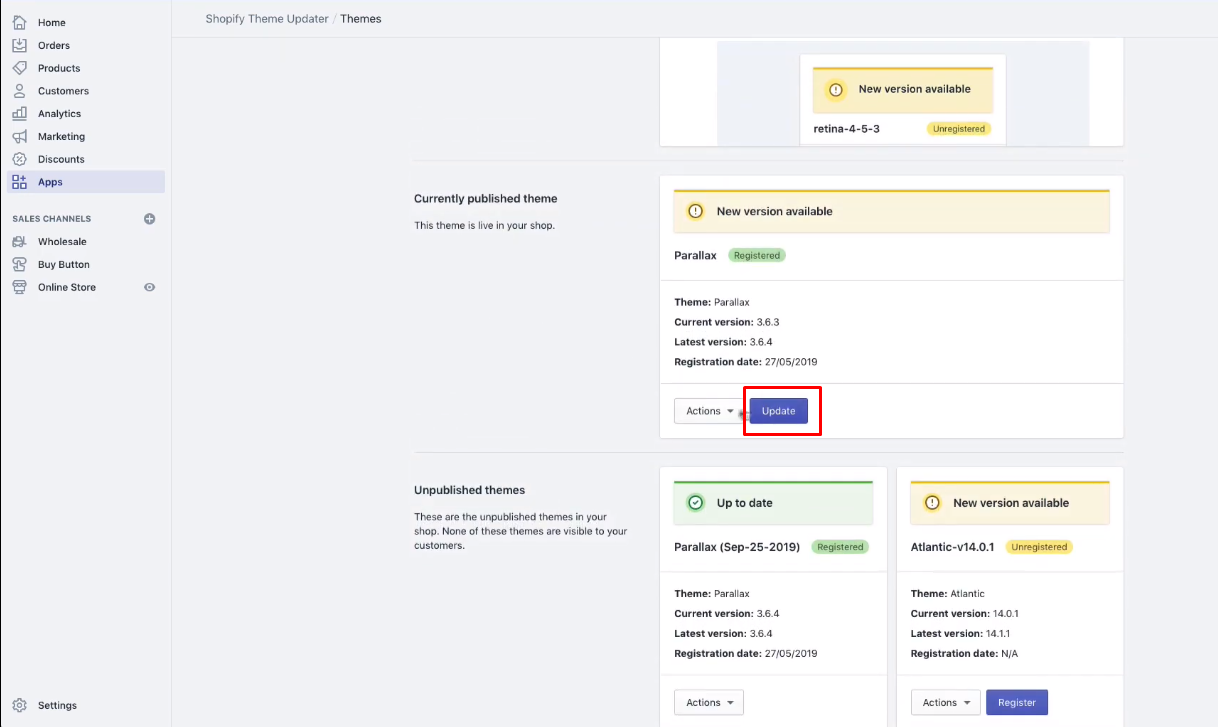Image resolution: width=1218 pixels, height=727 pixels.
Task: Click 'Registration date: N/A' text
Action: coord(965,653)
